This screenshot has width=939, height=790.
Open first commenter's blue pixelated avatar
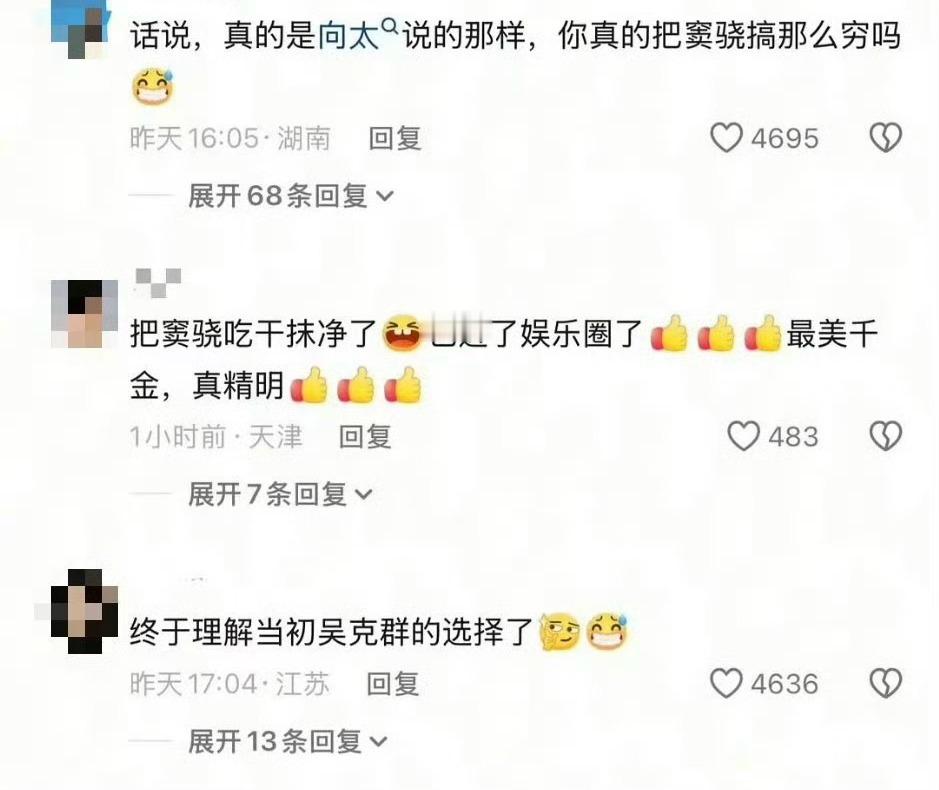pyautogui.click(x=80, y=27)
